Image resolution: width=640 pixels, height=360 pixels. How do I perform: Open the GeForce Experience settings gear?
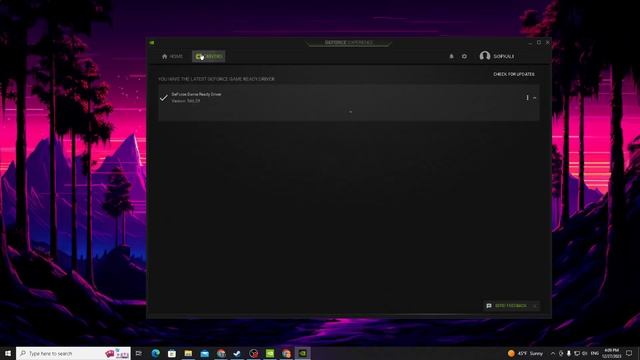464,56
